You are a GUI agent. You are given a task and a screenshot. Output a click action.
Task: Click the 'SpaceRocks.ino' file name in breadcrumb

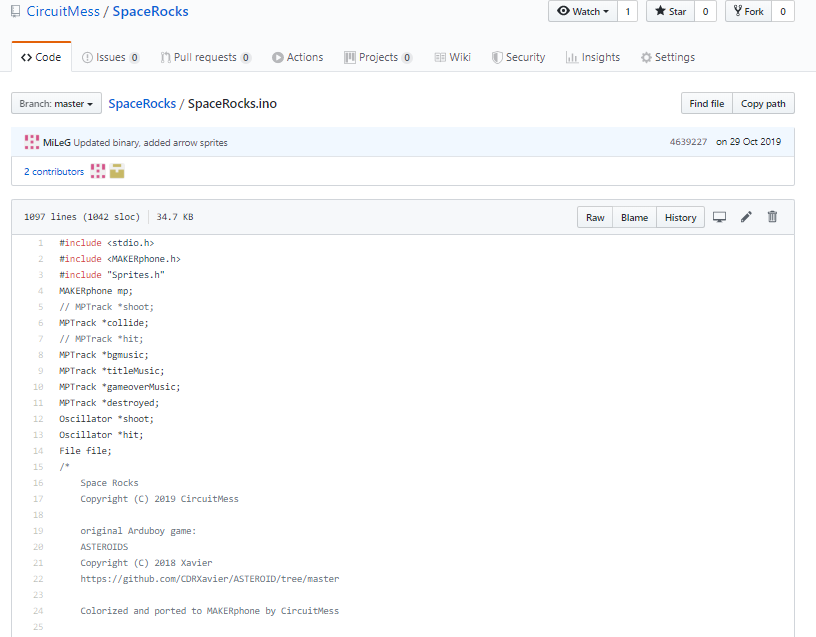pos(232,104)
